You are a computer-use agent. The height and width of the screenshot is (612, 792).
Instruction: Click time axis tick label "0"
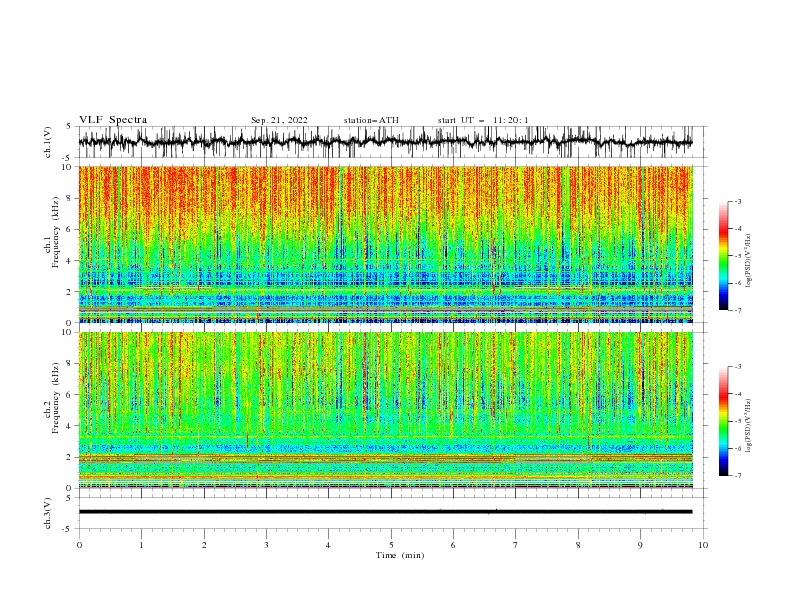(79, 545)
